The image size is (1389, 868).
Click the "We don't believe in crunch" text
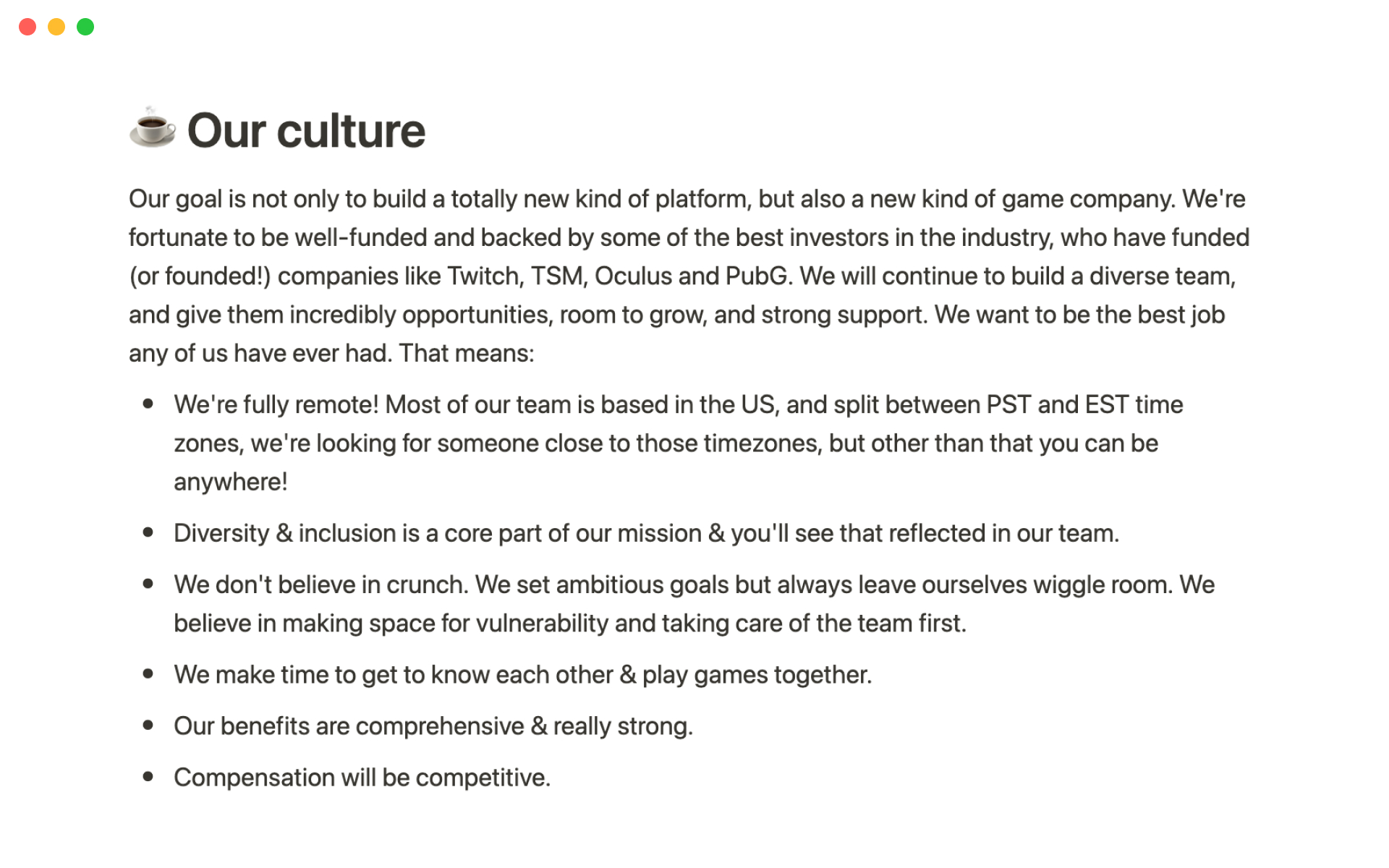[320, 584]
